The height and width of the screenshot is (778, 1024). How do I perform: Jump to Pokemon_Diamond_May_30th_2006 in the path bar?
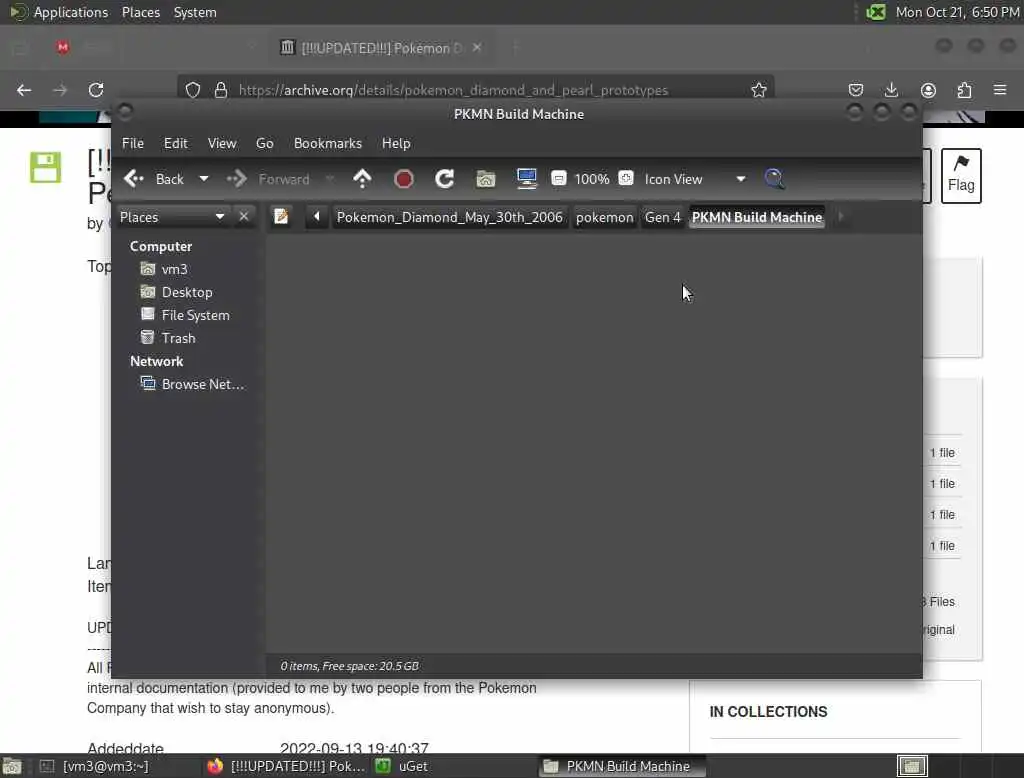coord(449,217)
